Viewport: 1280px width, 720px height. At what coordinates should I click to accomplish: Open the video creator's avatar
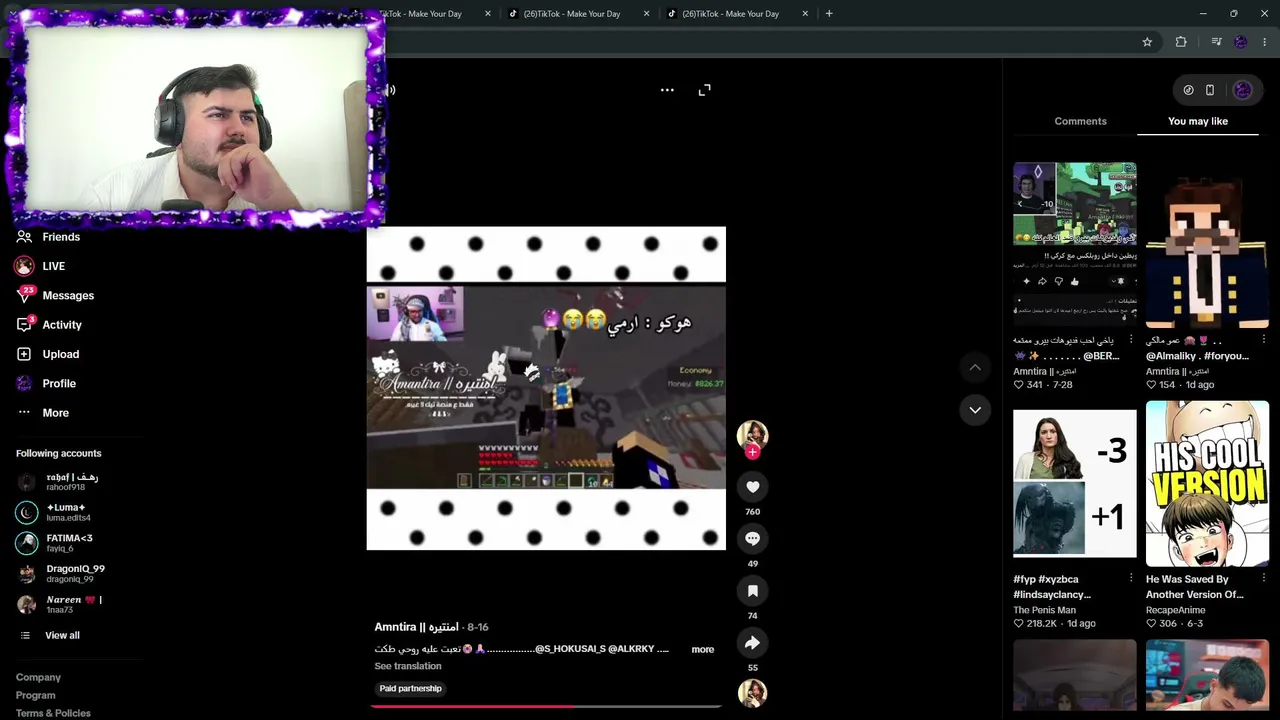pyautogui.click(x=752, y=434)
